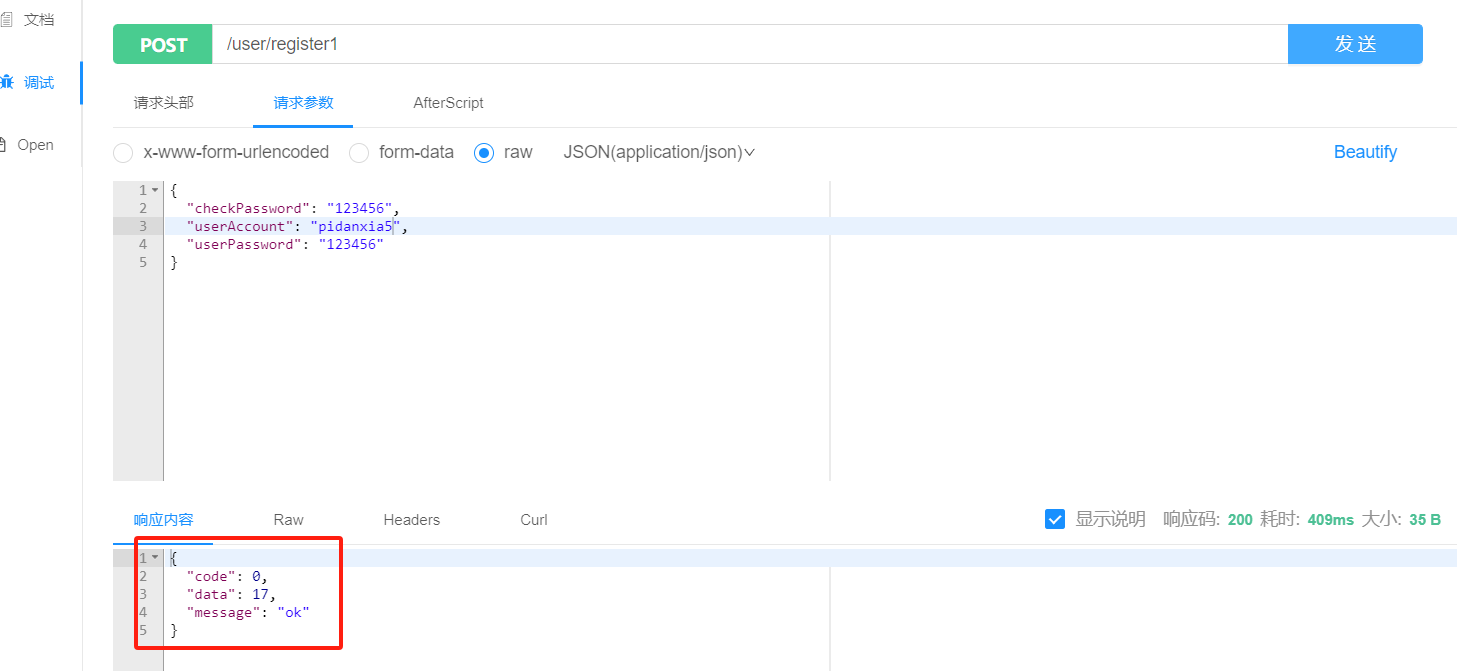Collapse response JSON at line 1 fold arrow

click(155, 557)
